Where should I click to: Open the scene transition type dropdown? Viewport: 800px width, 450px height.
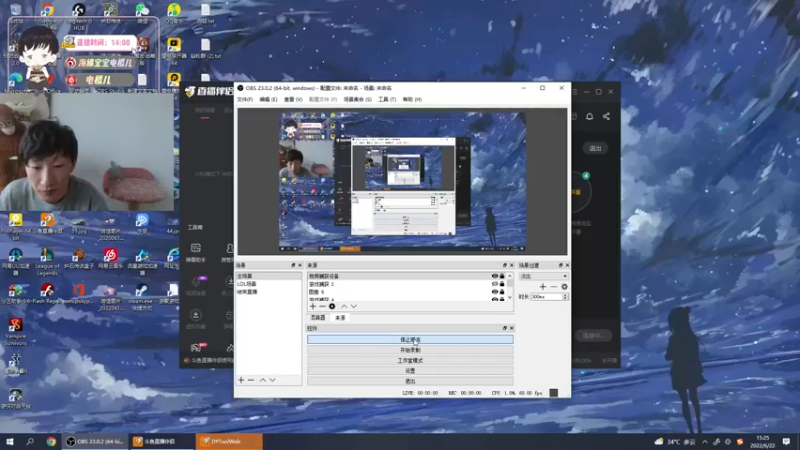tap(543, 276)
